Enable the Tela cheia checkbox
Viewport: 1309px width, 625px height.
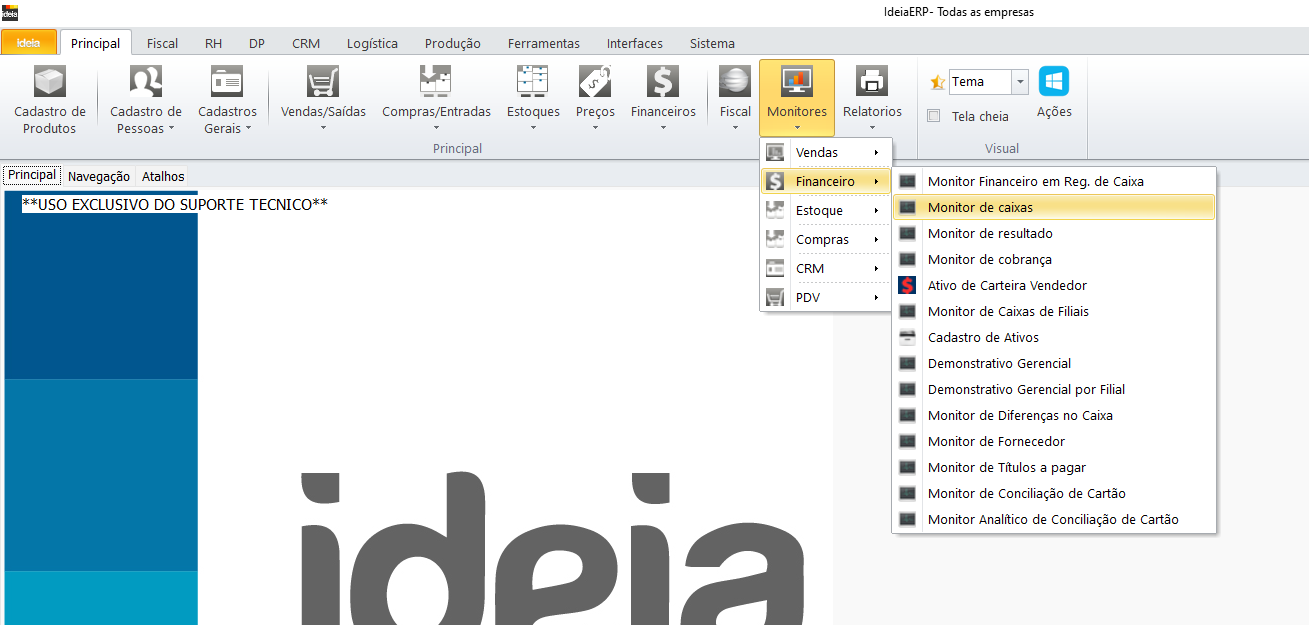tap(934, 116)
